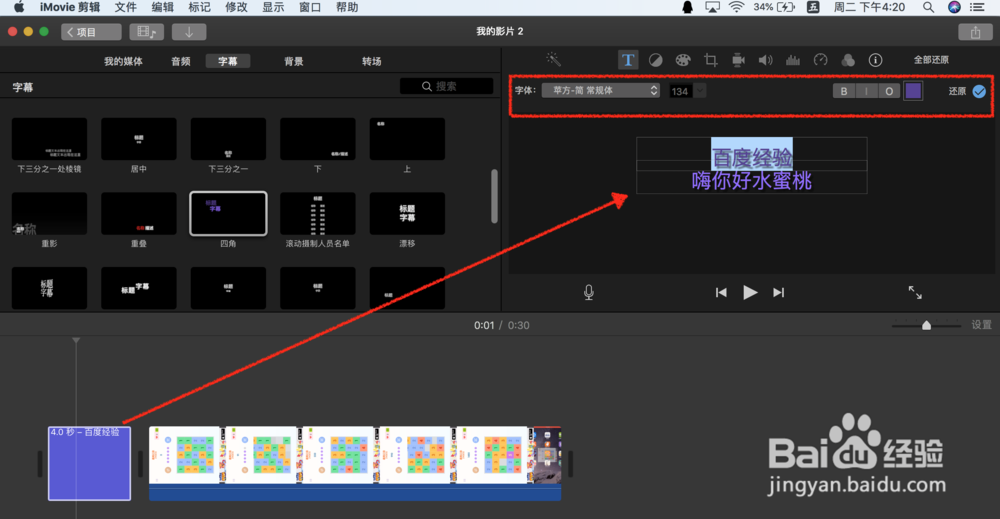The height and width of the screenshot is (519, 1000).
Task: Toggle bold B text style
Action: (844, 91)
